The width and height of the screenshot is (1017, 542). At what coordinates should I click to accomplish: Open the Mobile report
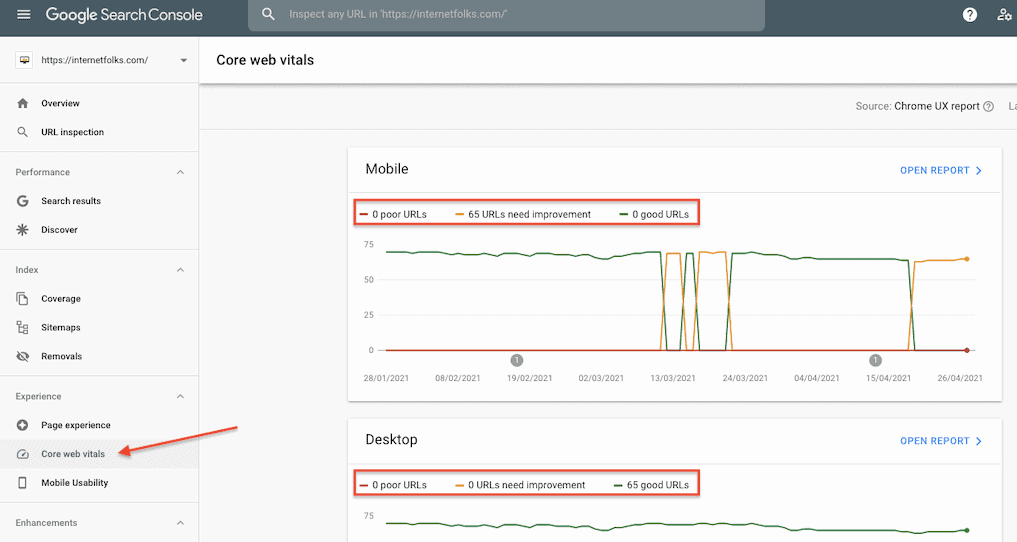[940, 171]
